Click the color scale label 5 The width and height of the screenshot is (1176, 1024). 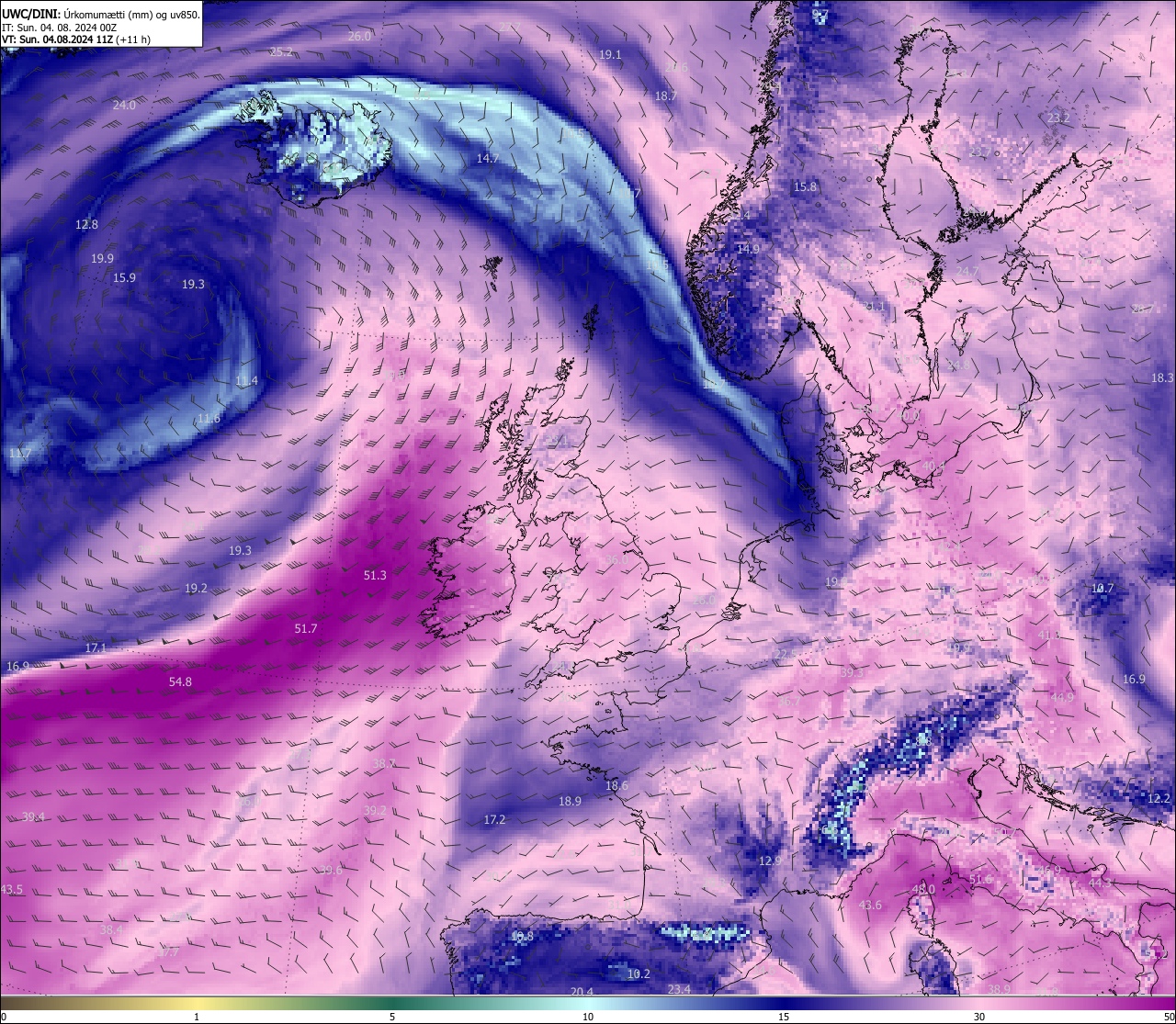tap(392, 1017)
